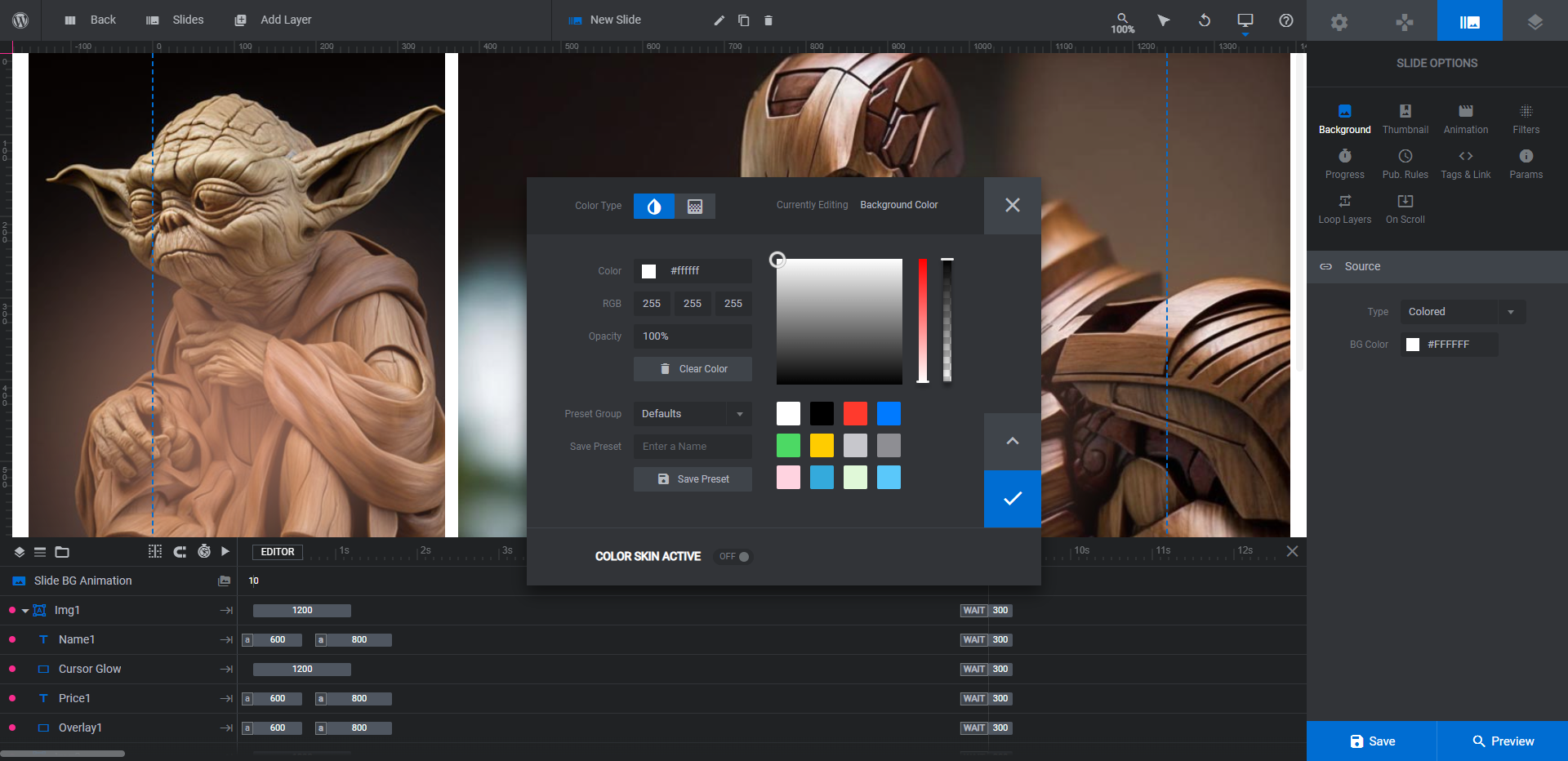This screenshot has width=1568, height=761.
Task: Click the pencil rename slide icon
Action: point(719,20)
